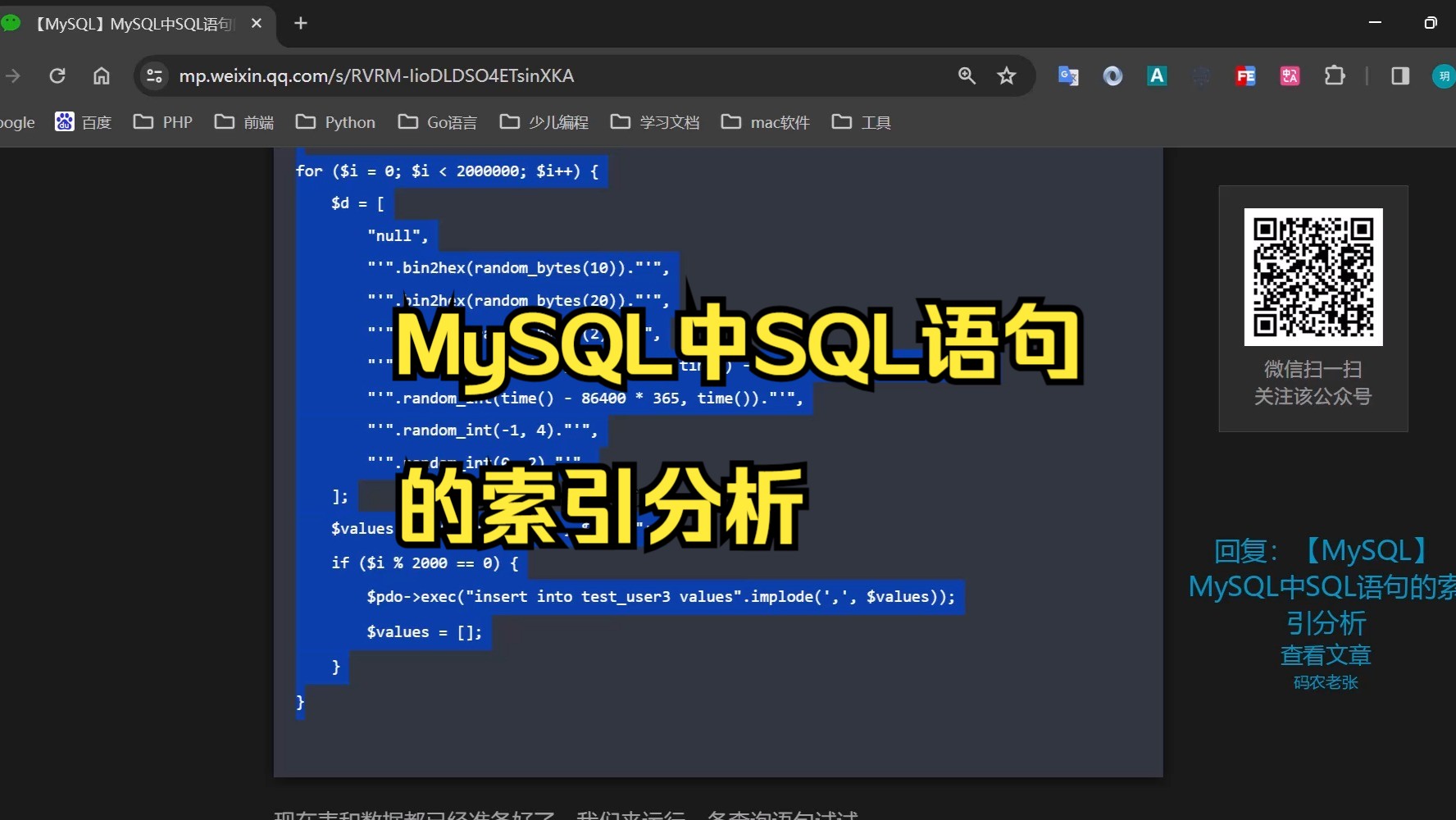Go to the browser home page icon
This screenshot has height=820, width=1456.
coord(102,76)
